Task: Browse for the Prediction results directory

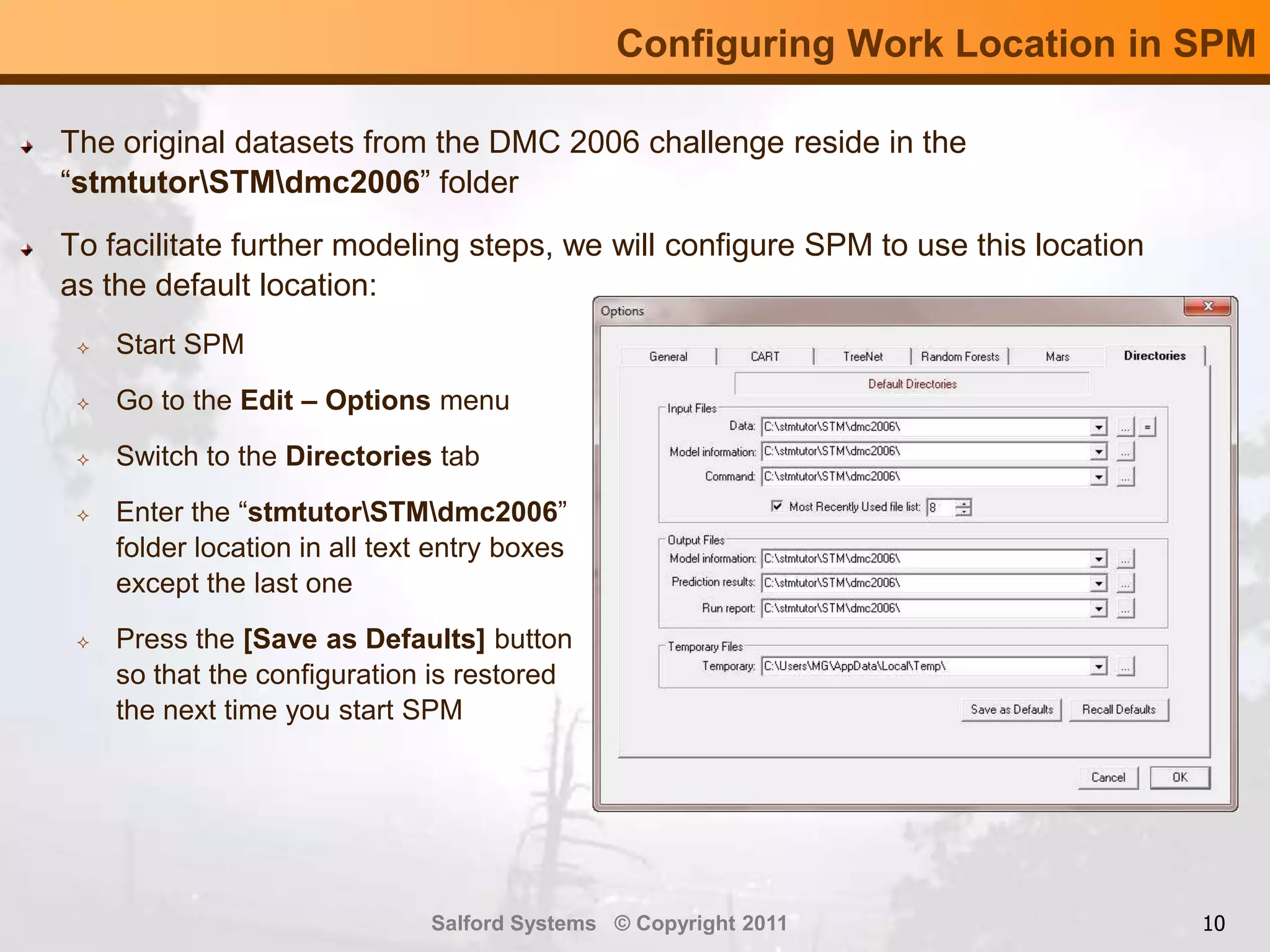Action: 1126,584
